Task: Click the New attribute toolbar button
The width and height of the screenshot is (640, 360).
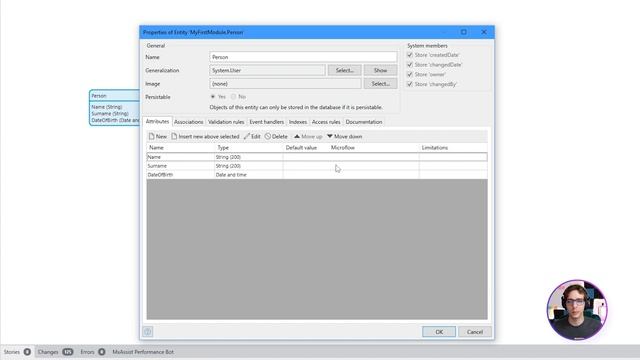Action: 158,136
